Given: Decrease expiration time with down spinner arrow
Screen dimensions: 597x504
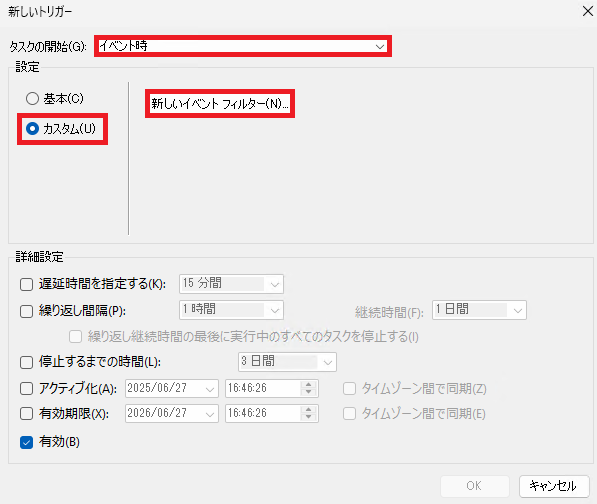Looking at the screenshot, I should coord(309,417).
